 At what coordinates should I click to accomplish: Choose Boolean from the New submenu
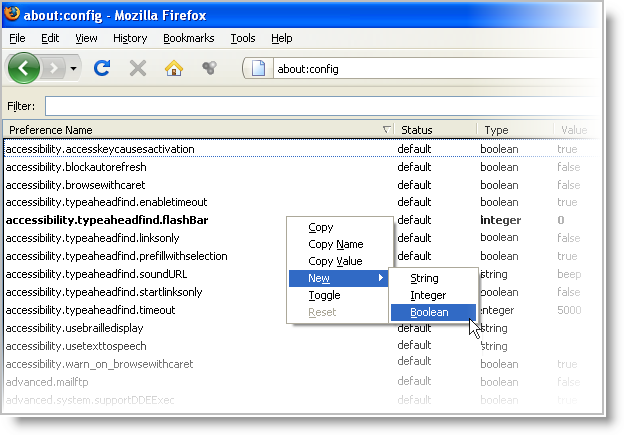pyautogui.click(x=429, y=312)
